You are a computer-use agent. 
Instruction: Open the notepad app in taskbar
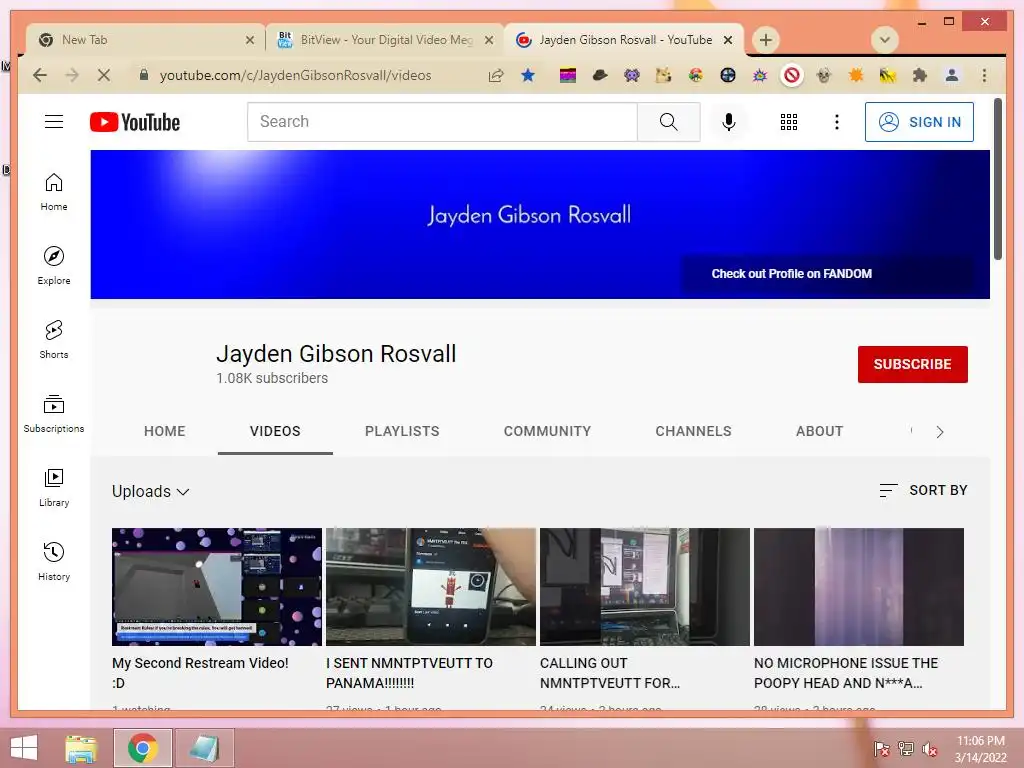point(204,748)
